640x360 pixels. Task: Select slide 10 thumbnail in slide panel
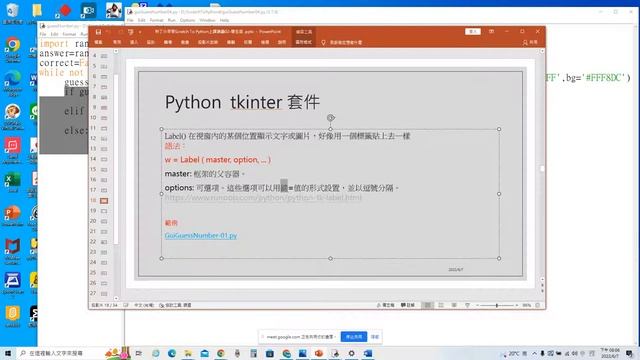[104, 118]
